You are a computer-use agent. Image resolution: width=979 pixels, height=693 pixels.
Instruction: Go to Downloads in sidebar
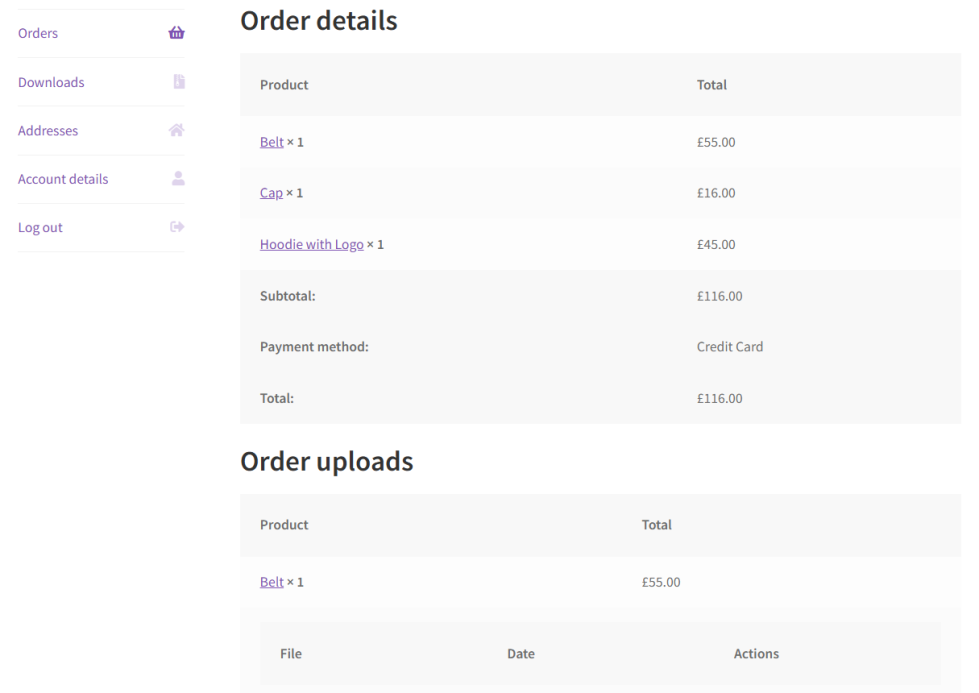(x=51, y=82)
